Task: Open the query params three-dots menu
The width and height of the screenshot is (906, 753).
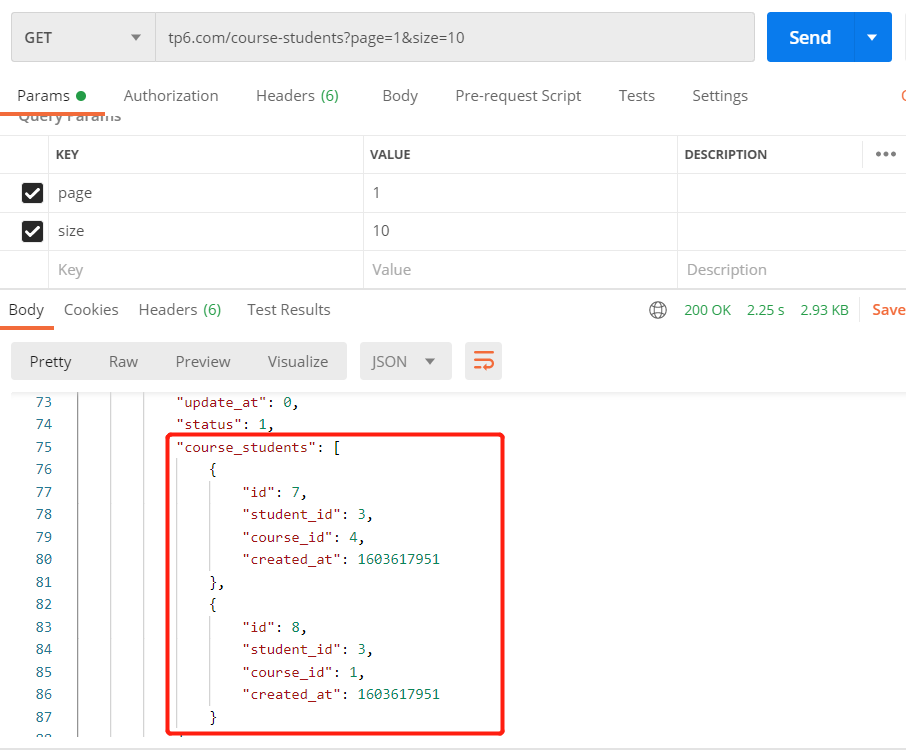Action: (885, 154)
